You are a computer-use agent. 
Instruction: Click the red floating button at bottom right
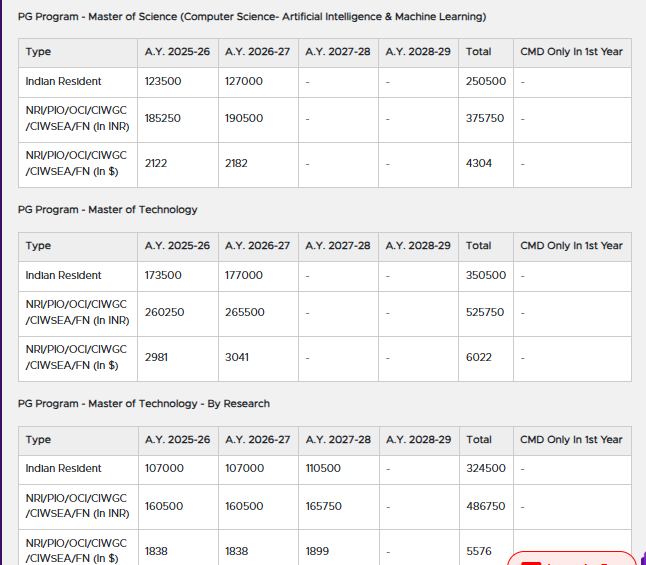coord(571,558)
